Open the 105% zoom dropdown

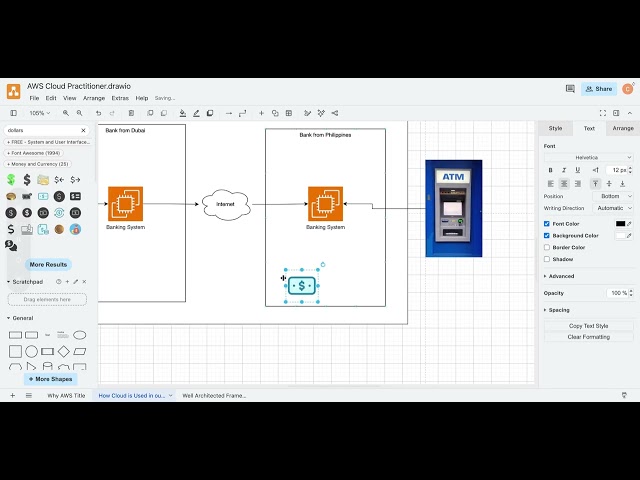(x=40, y=113)
